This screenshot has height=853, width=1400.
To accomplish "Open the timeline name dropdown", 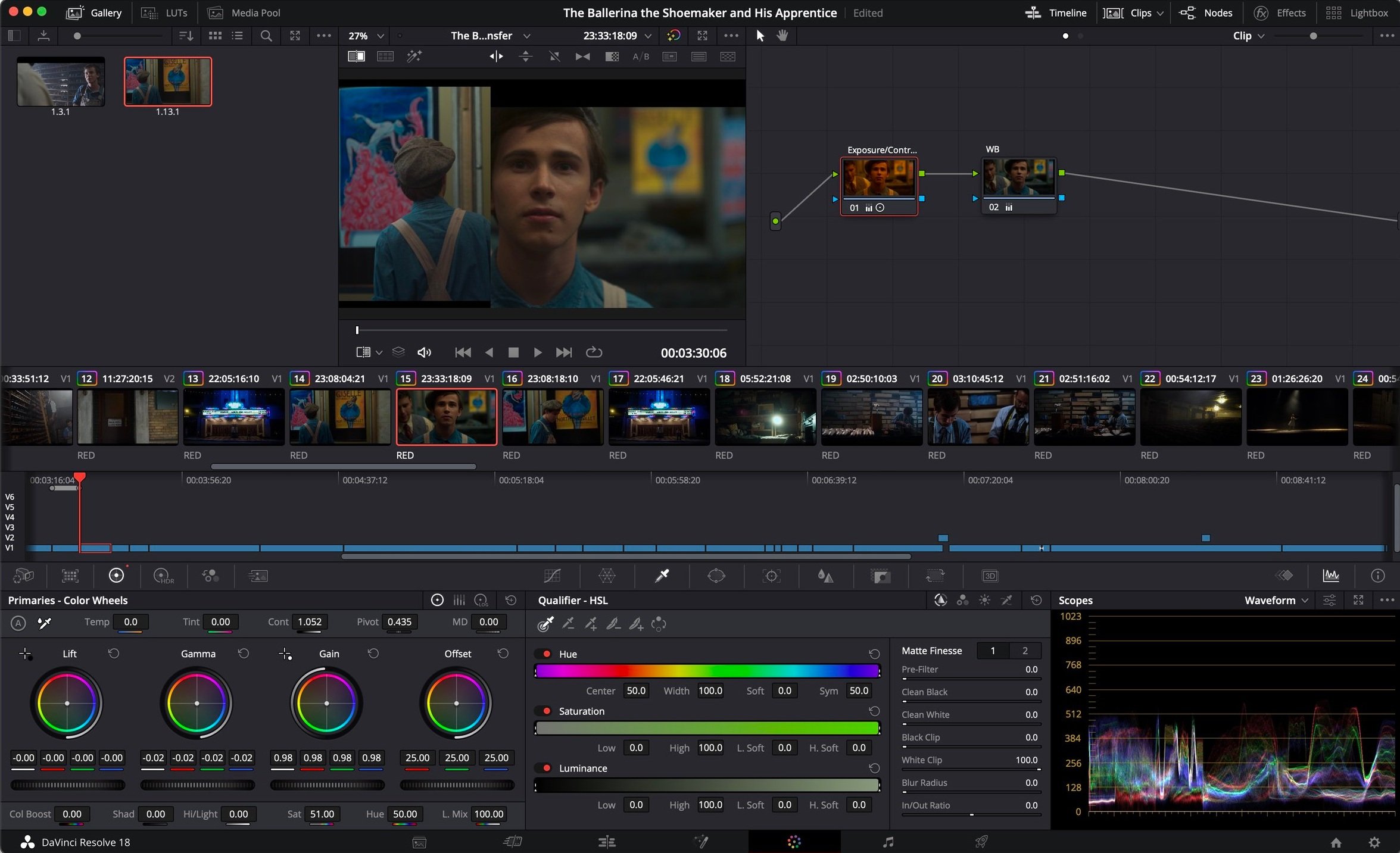I will click(x=491, y=36).
